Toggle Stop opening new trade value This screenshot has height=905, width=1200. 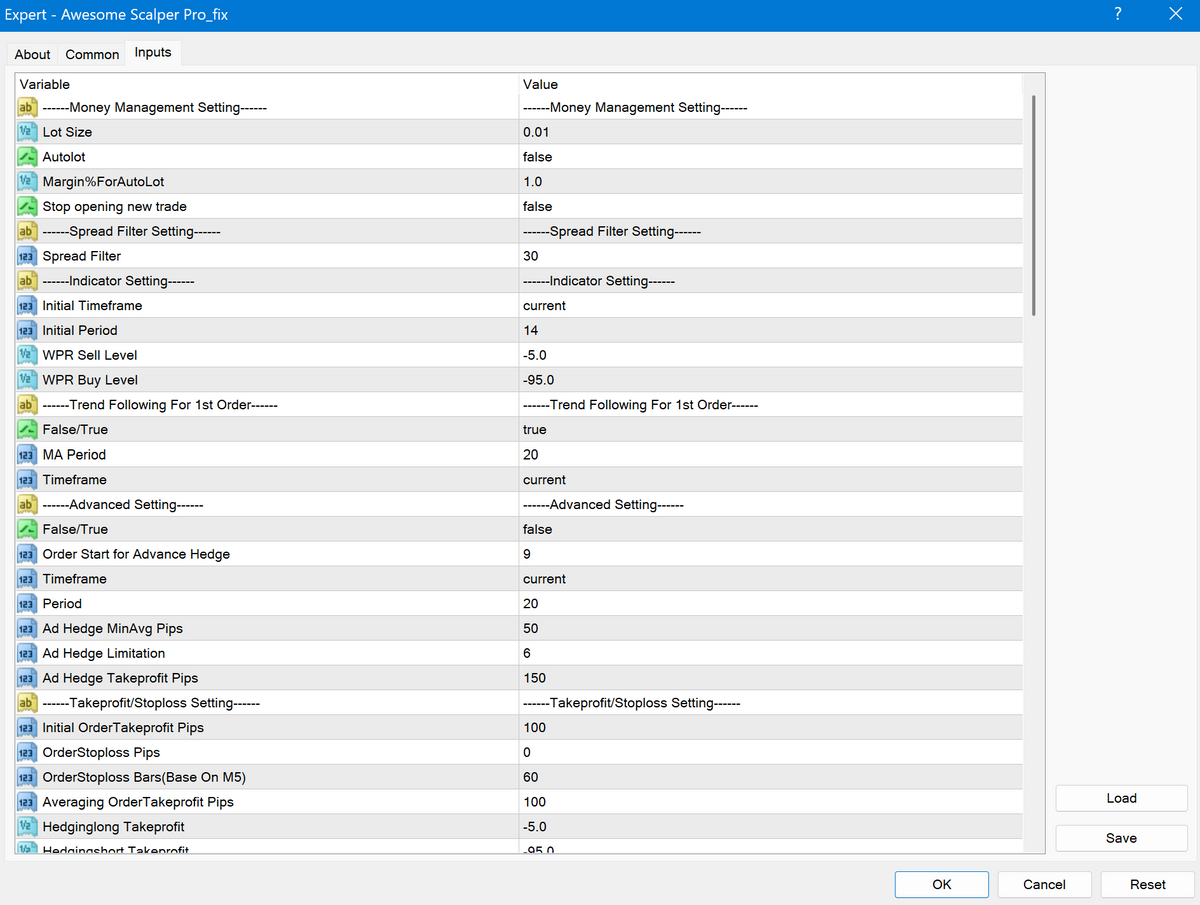point(537,207)
